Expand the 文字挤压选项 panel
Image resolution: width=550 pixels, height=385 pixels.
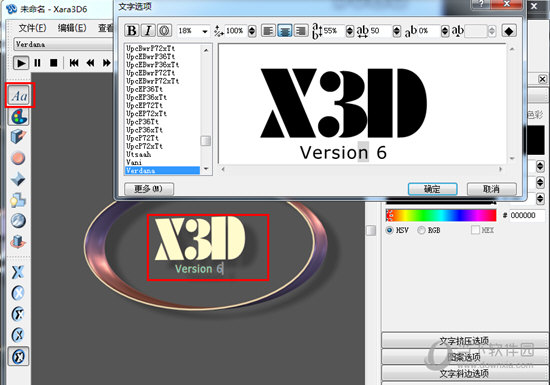(x=464, y=340)
